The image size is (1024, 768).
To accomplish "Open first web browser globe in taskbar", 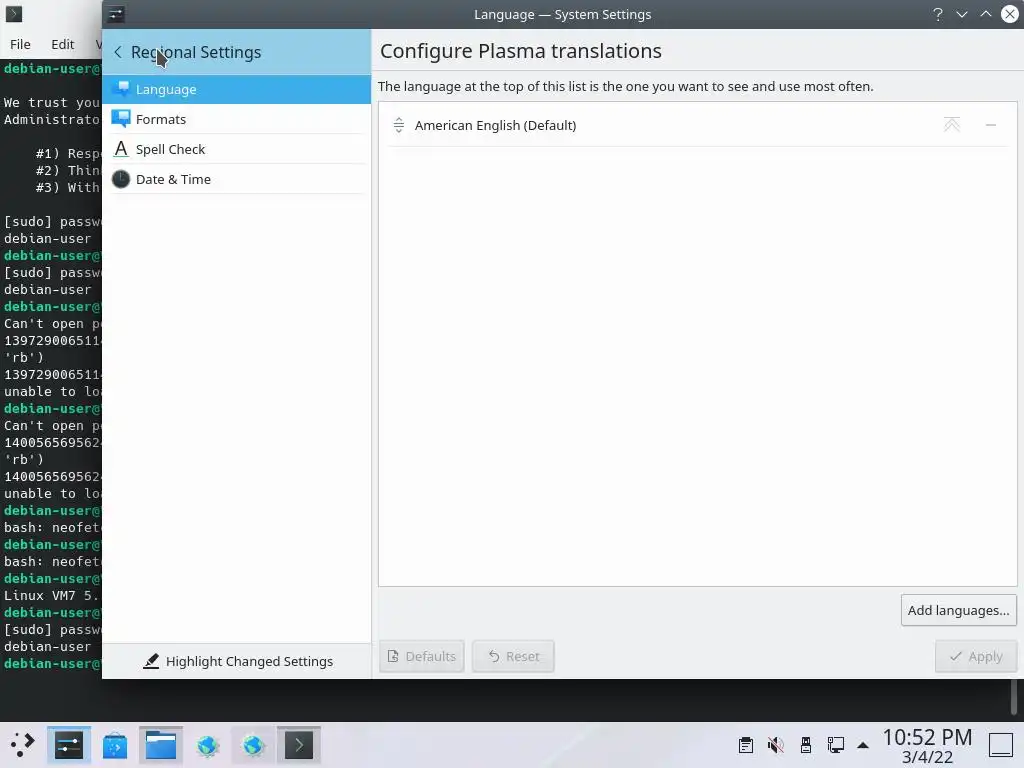I will [207, 745].
